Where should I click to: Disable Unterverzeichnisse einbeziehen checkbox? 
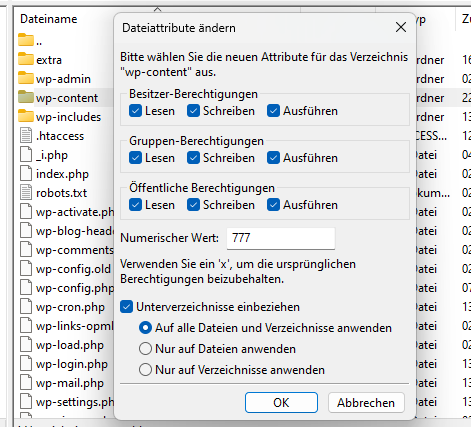(x=126, y=307)
